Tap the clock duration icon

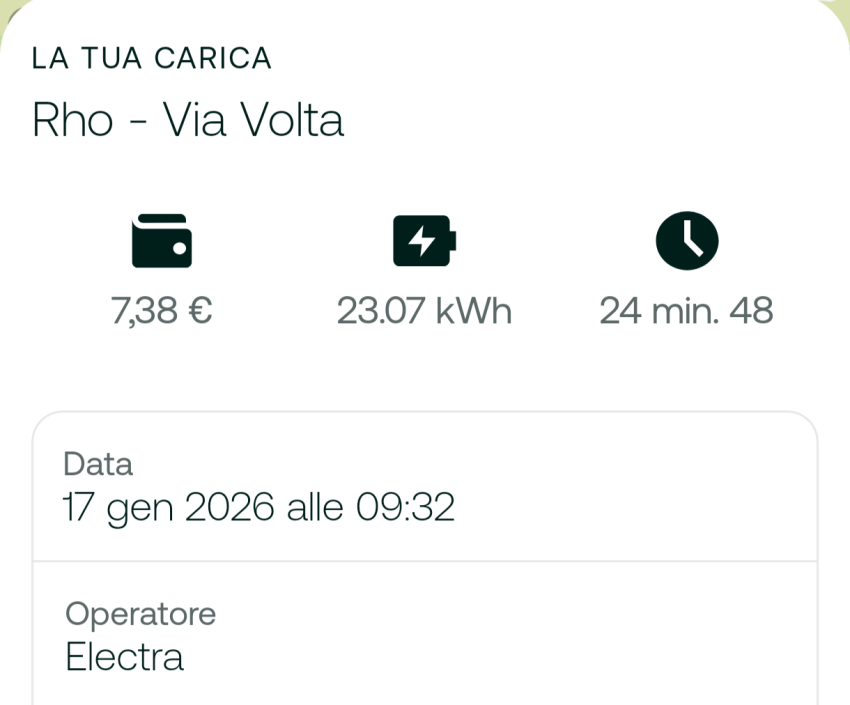[x=687, y=241]
